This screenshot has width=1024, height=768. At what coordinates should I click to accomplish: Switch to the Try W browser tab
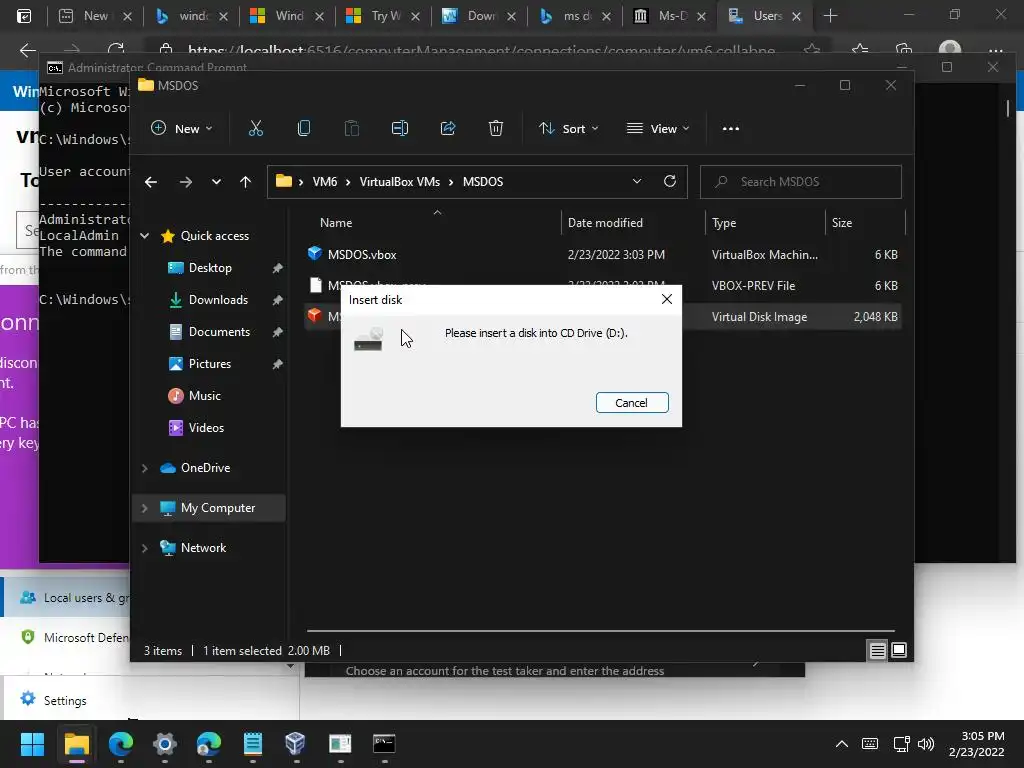point(383,16)
